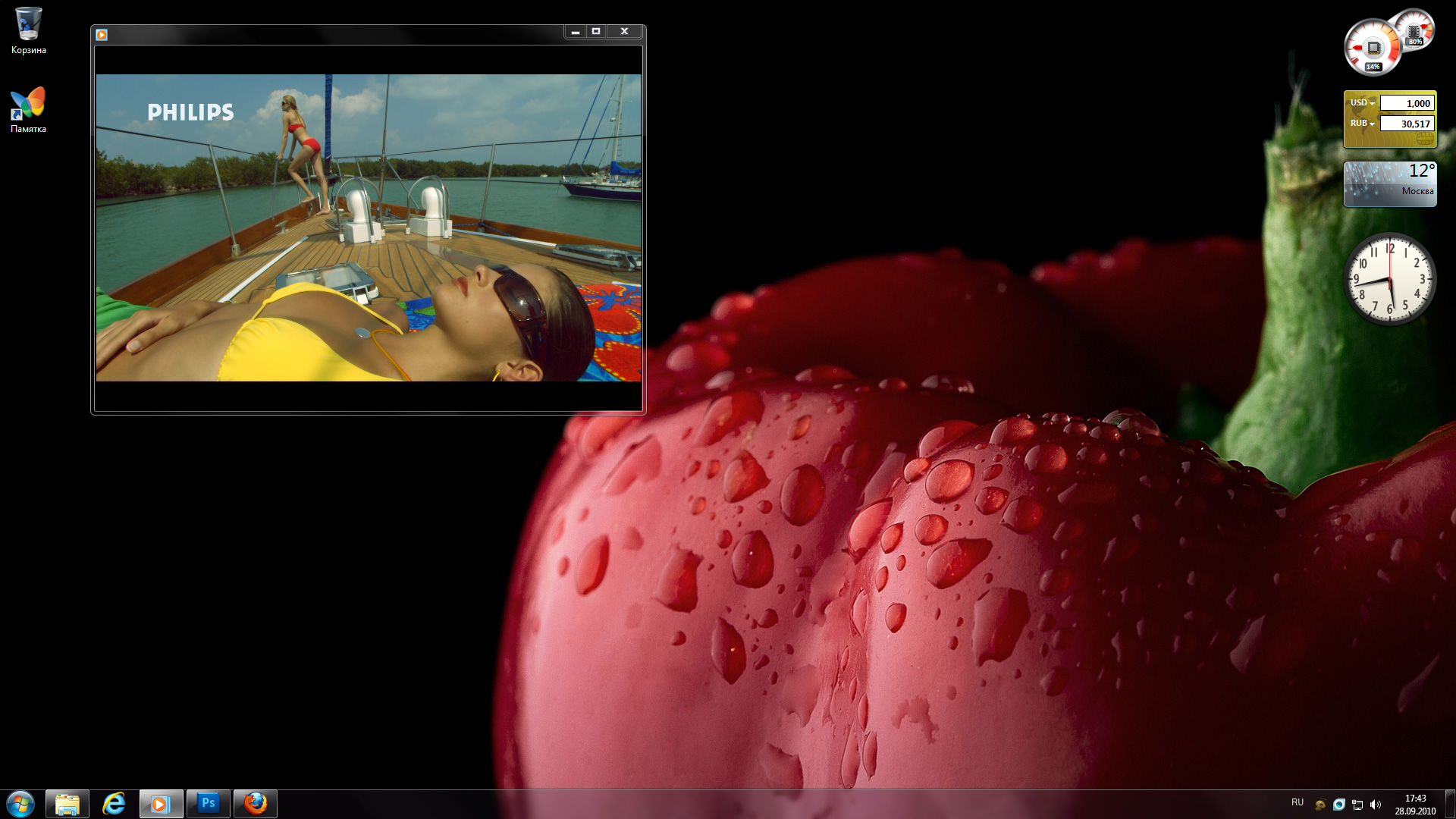This screenshot has height=819, width=1456.
Task: Expand the USD currency dropdown
Action: (x=1363, y=103)
